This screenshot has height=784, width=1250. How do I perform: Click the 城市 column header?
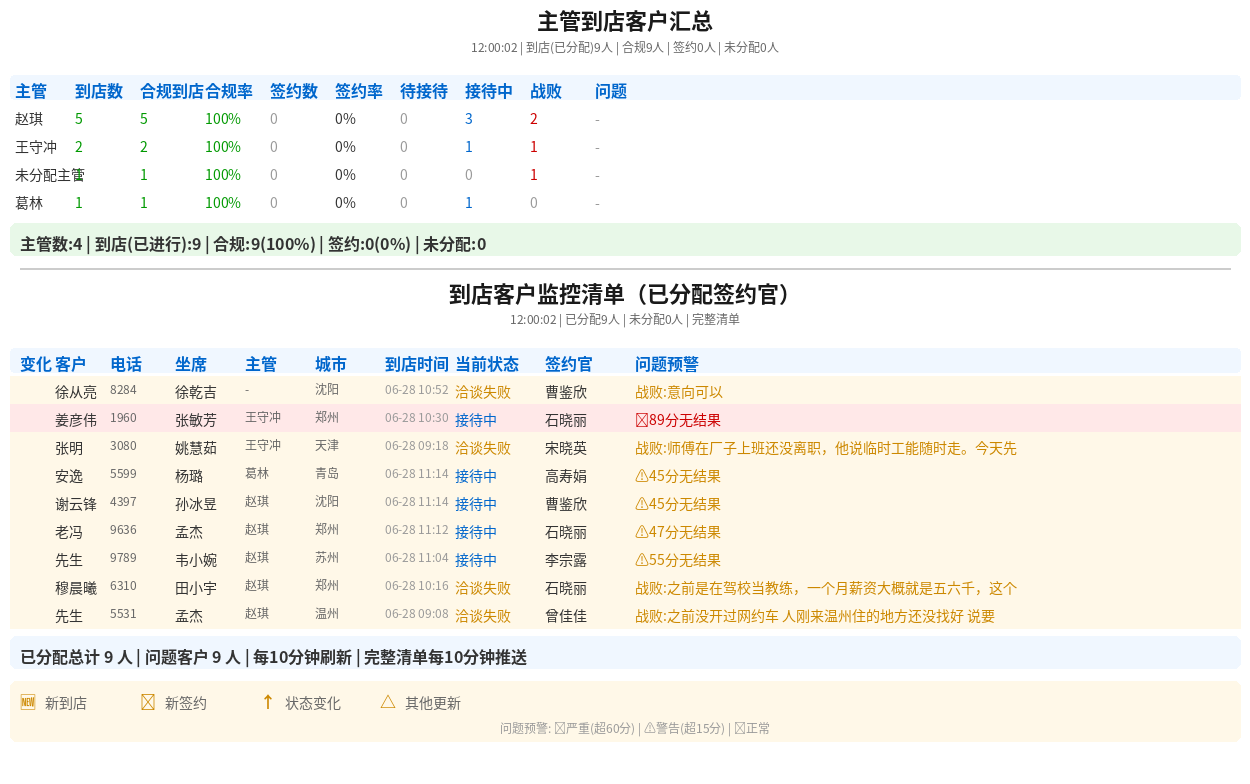pos(331,364)
